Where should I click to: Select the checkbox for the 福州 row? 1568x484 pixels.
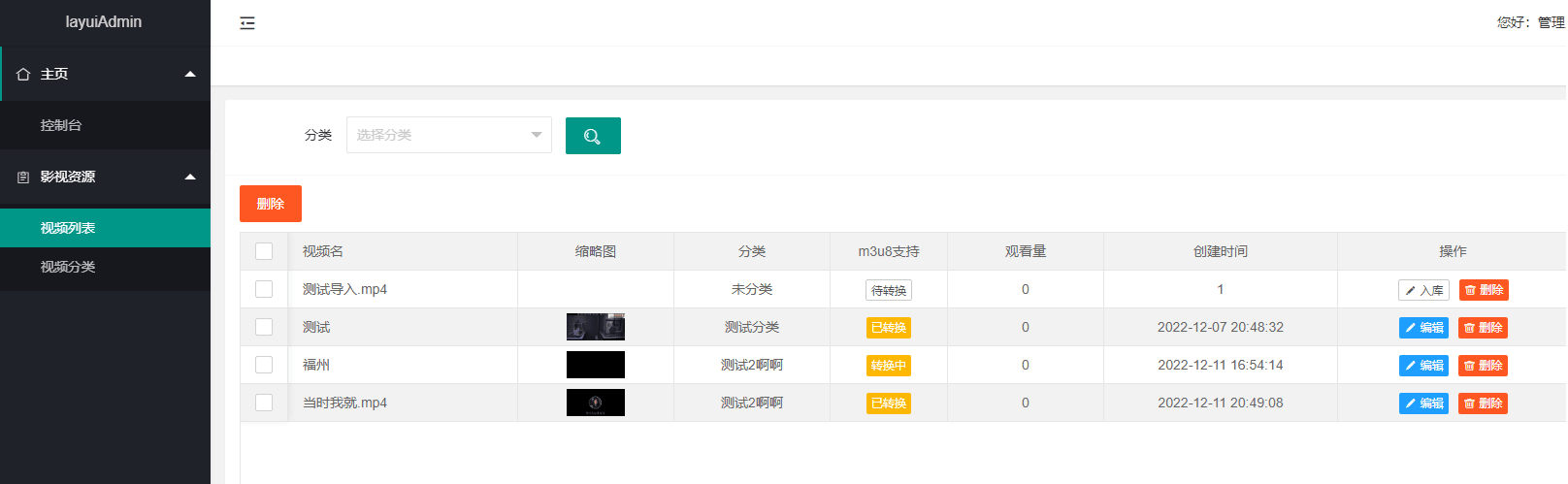264,365
